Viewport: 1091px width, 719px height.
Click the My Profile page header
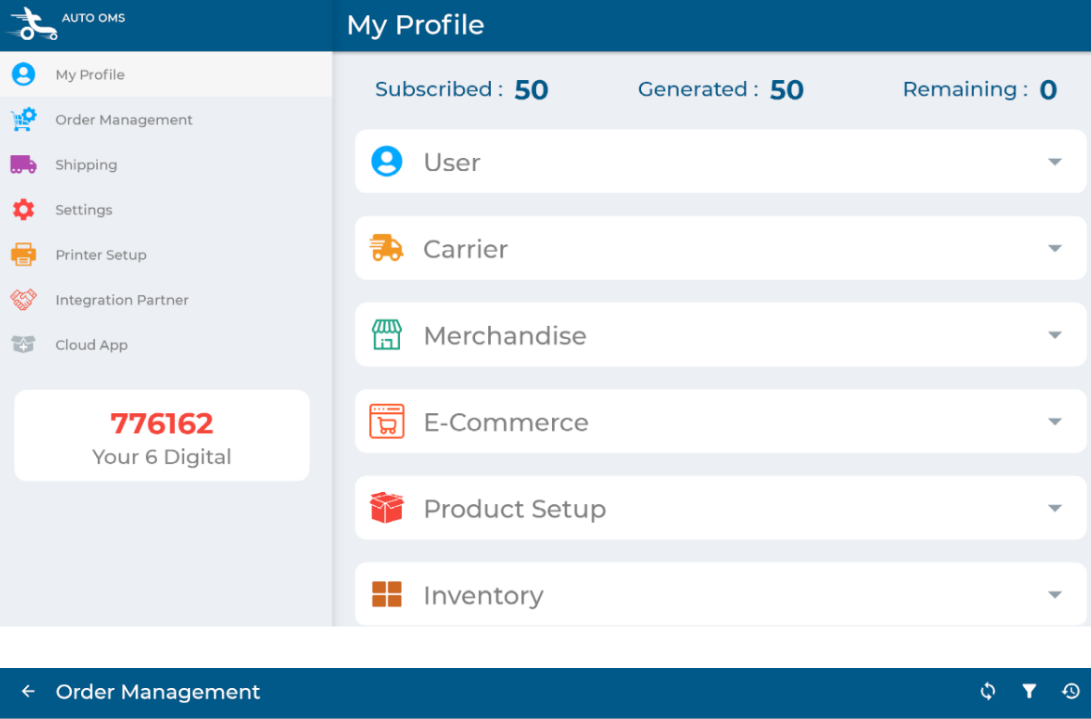(415, 25)
